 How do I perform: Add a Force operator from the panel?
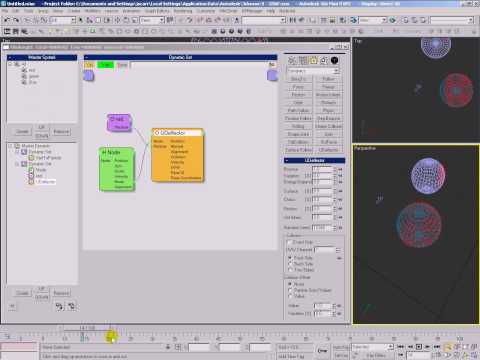tap(298, 87)
